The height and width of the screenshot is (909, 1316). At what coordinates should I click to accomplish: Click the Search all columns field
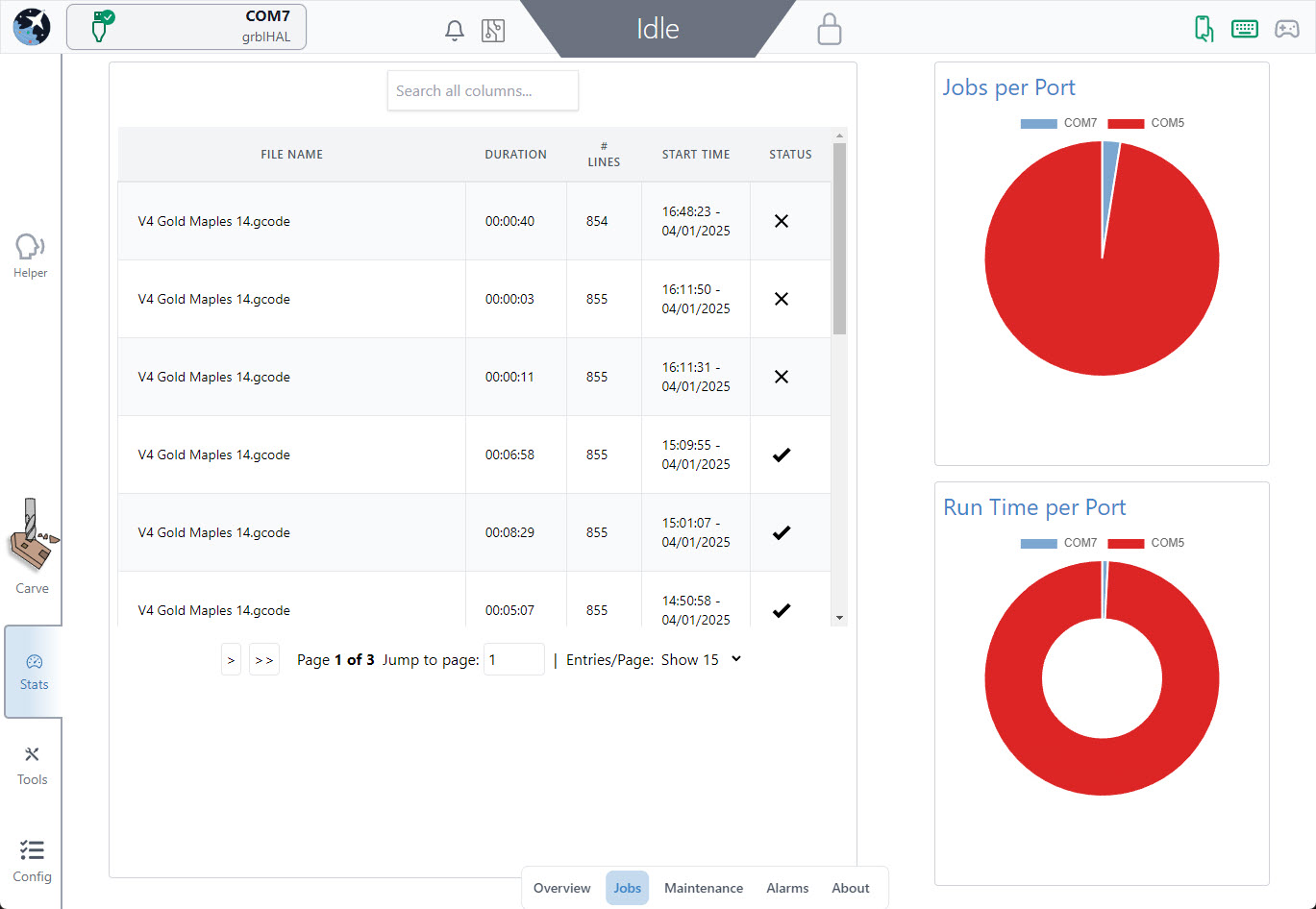point(483,91)
